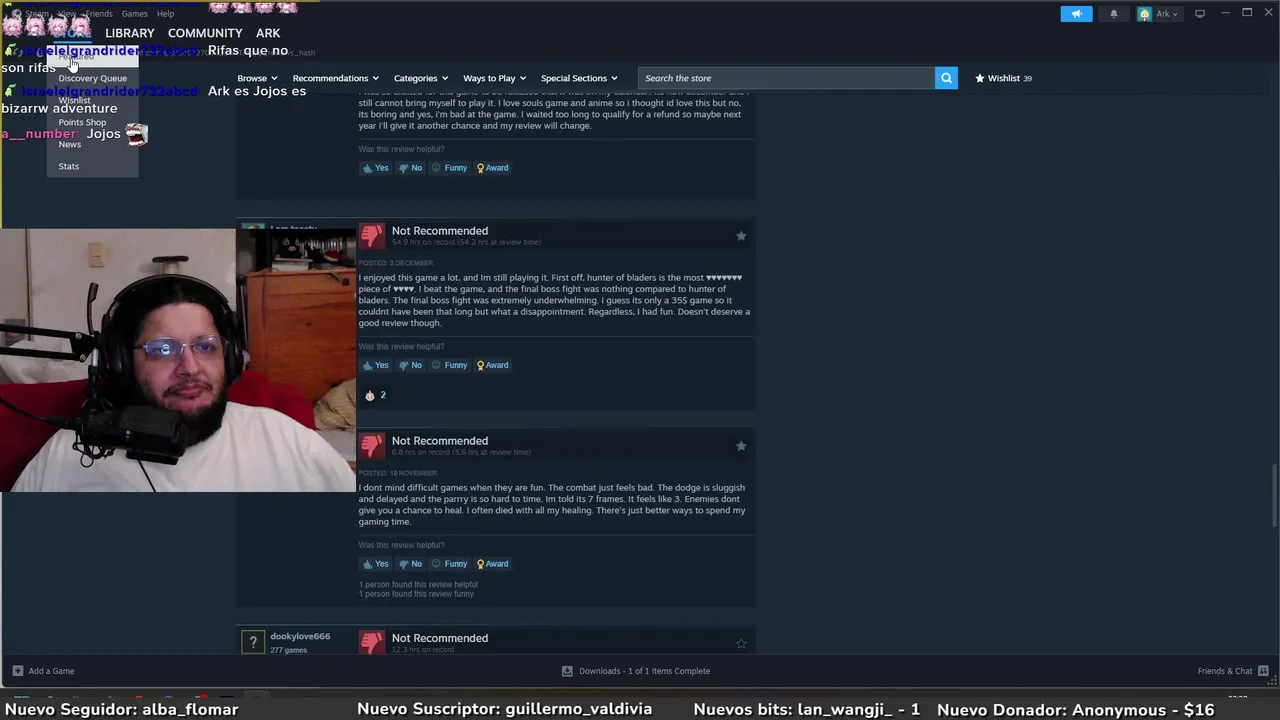
Task: Open Wishlist 39 with star icon
Action: point(1004,78)
